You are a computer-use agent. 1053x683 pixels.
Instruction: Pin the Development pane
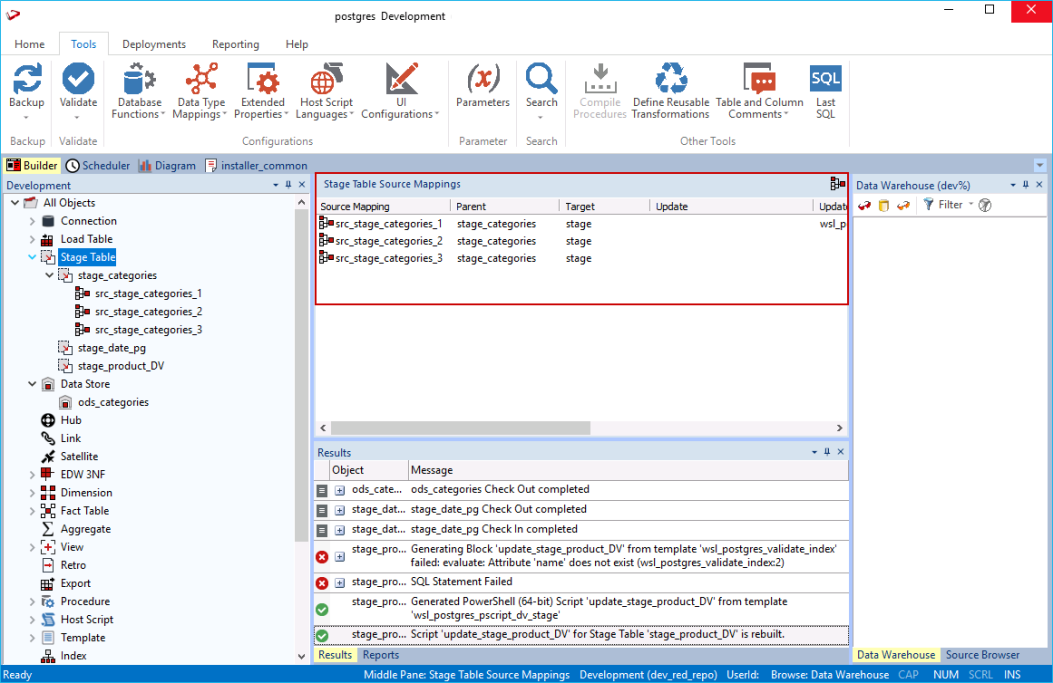(289, 185)
